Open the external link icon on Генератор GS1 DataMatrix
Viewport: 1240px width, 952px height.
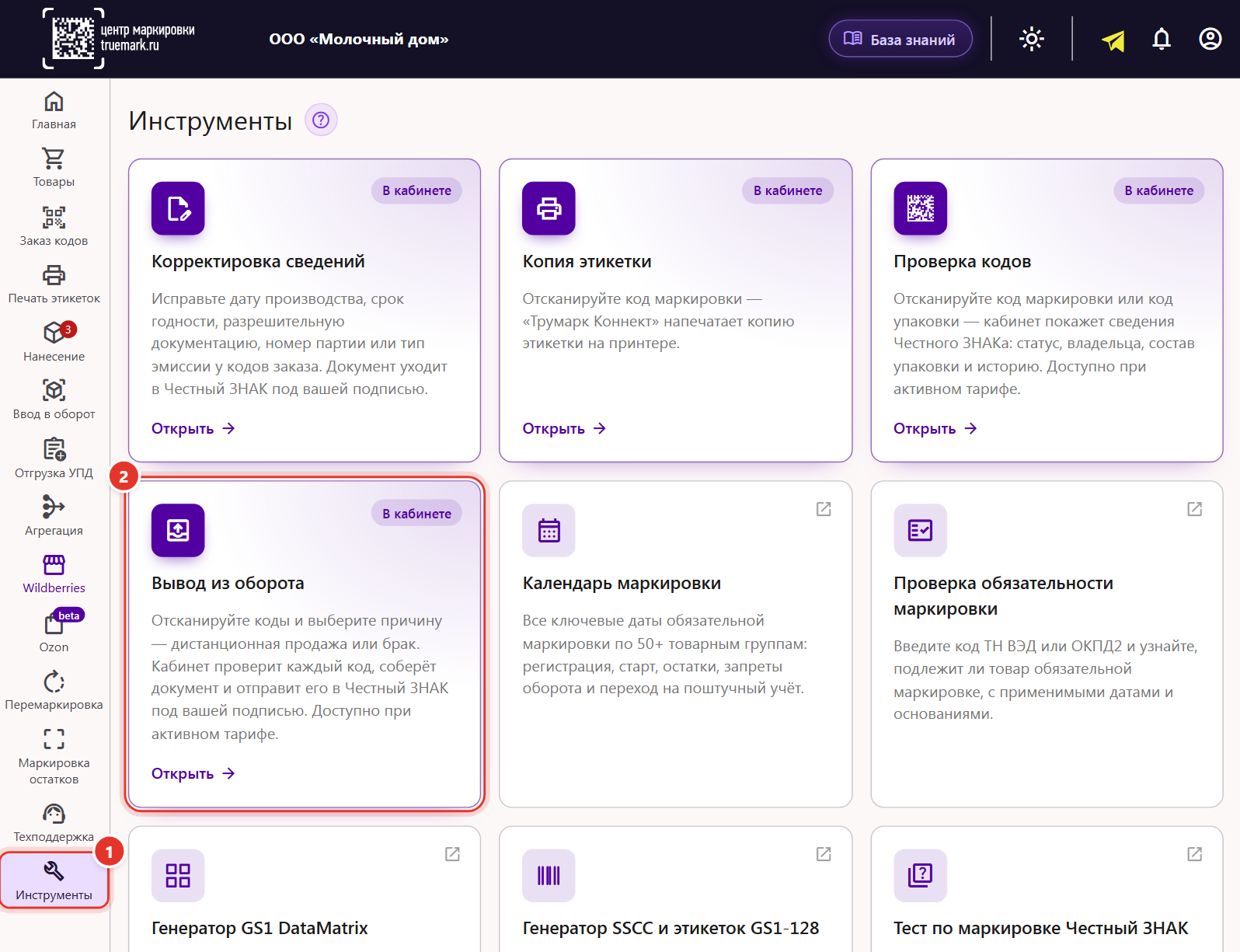(x=452, y=854)
